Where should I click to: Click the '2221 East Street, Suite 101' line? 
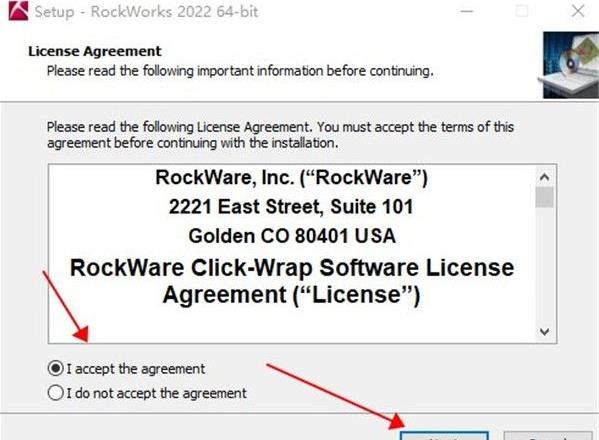pos(291,207)
